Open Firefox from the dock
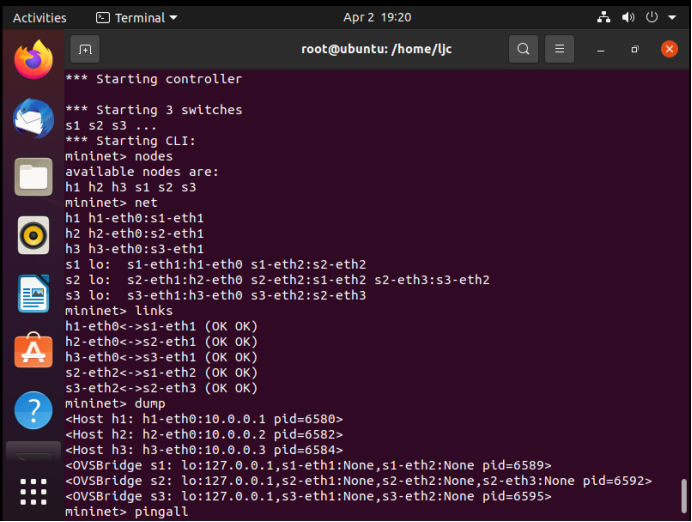The image size is (692, 522). [x=34, y=60]
